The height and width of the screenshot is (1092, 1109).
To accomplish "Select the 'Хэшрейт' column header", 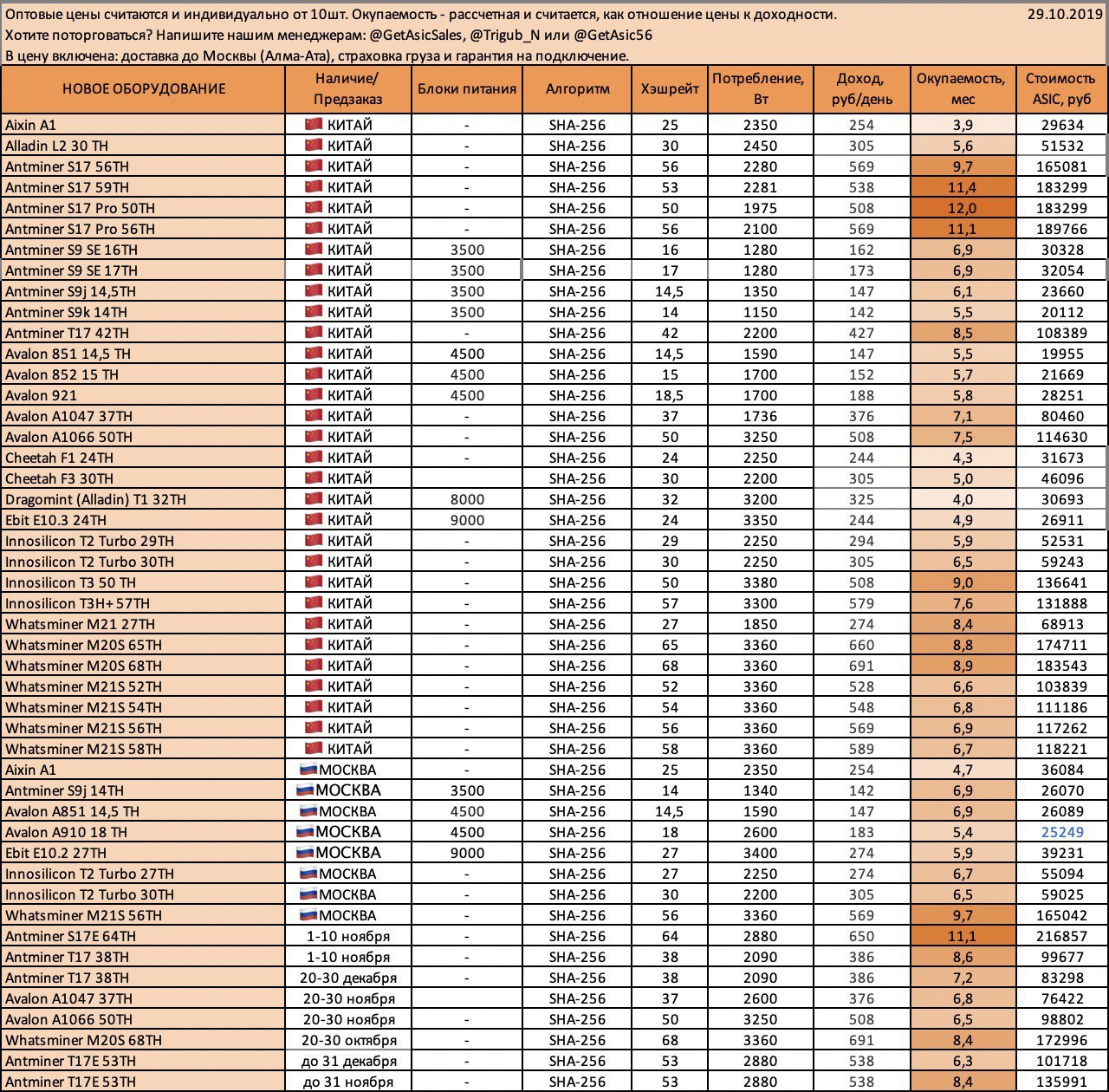I will click(671, 89).
